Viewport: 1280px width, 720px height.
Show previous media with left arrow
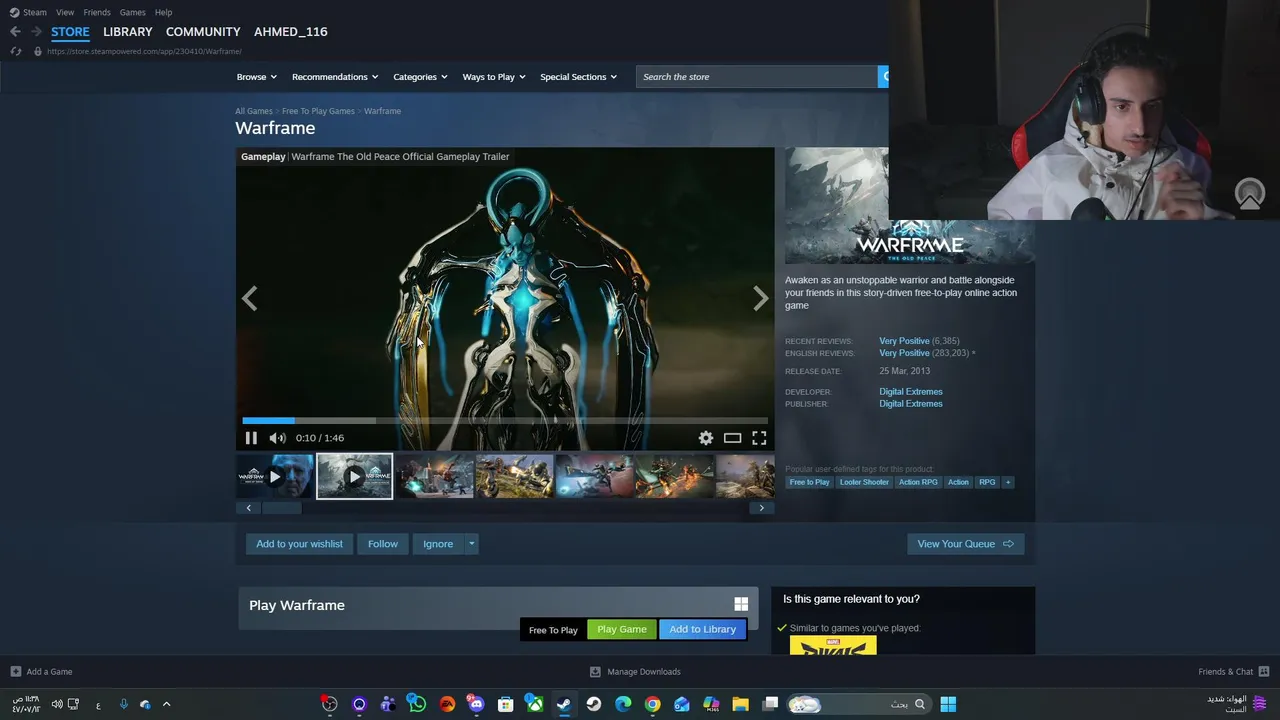tap(250, 298)
